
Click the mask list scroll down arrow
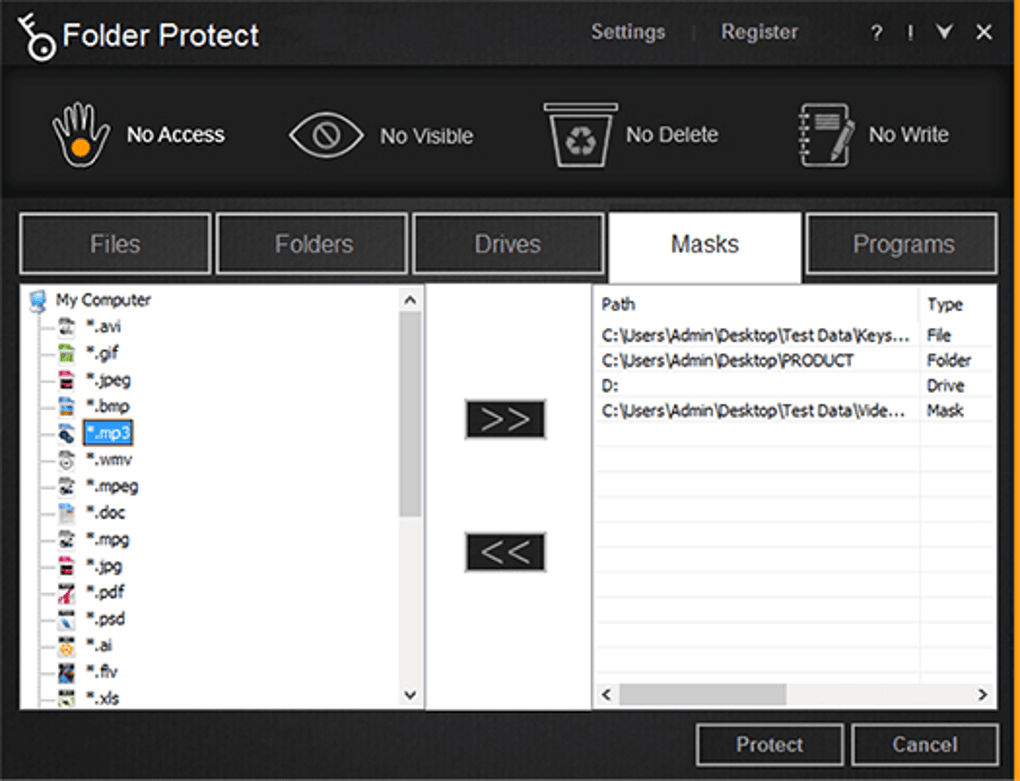[410, 694]
